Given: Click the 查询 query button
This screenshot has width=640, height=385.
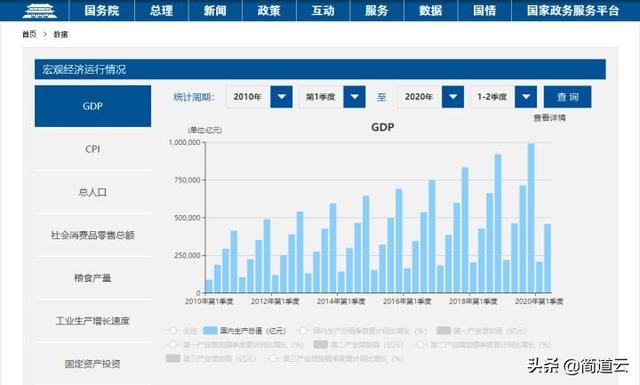Looking at the screenshot, I should pyautogui.click(x=567, y=97).
